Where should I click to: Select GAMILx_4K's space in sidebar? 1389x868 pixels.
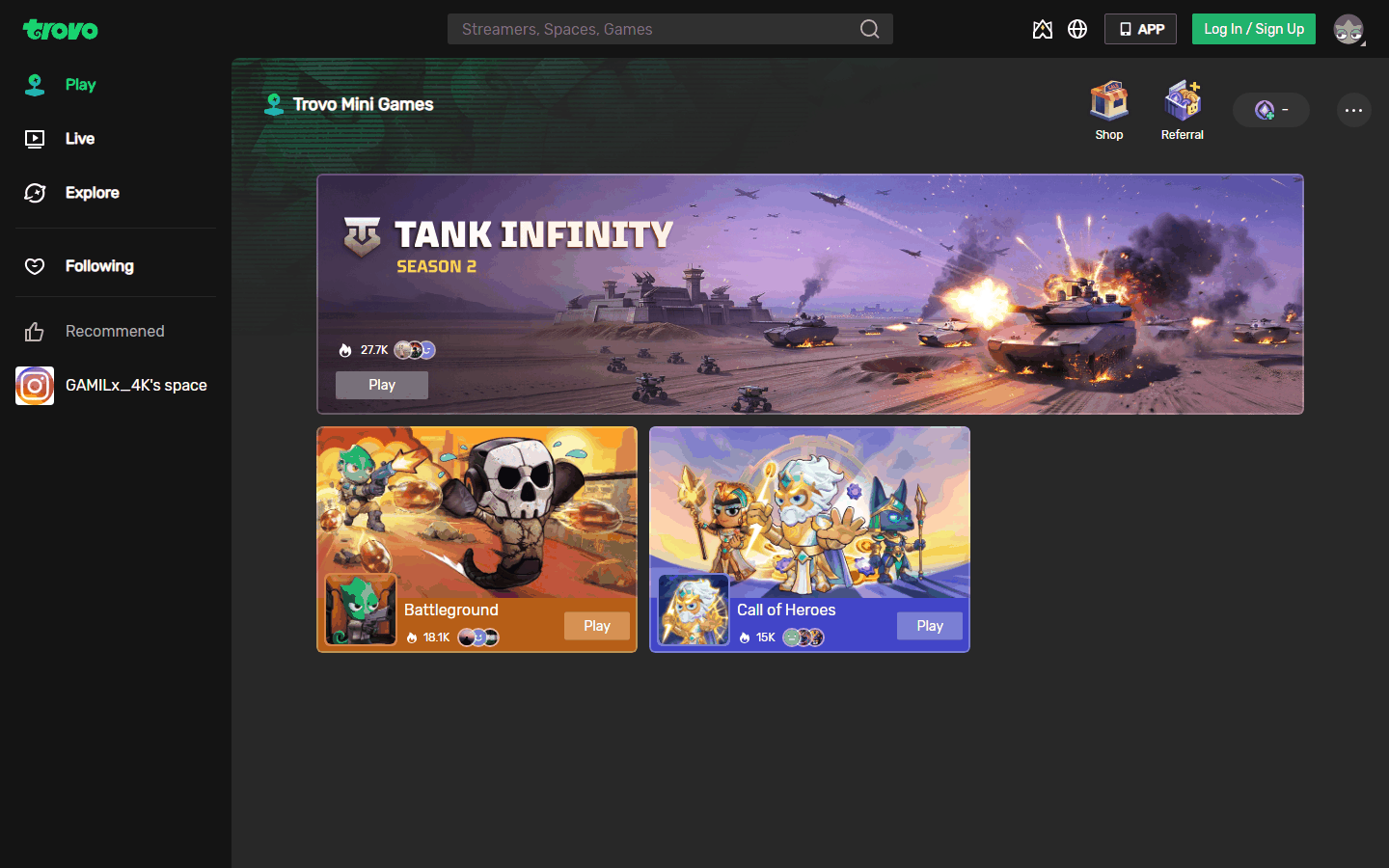pyautogui.click(x=116, y=386)
